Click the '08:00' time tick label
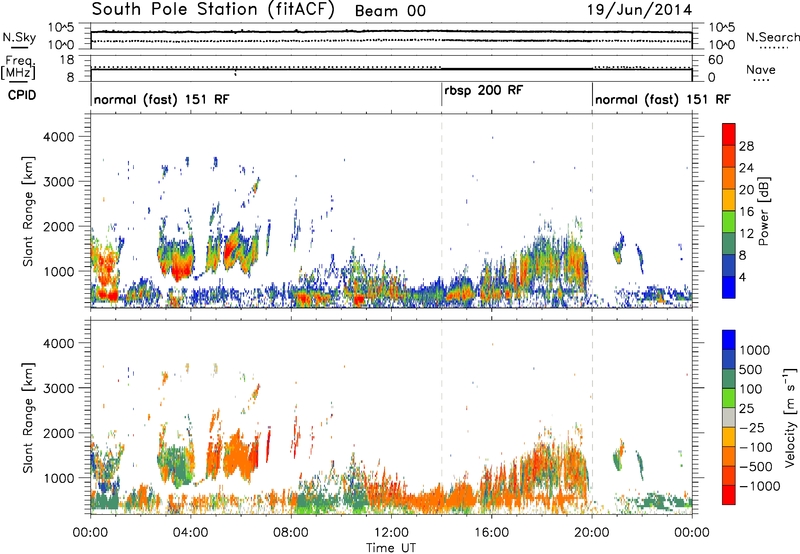 pos(291,533)
